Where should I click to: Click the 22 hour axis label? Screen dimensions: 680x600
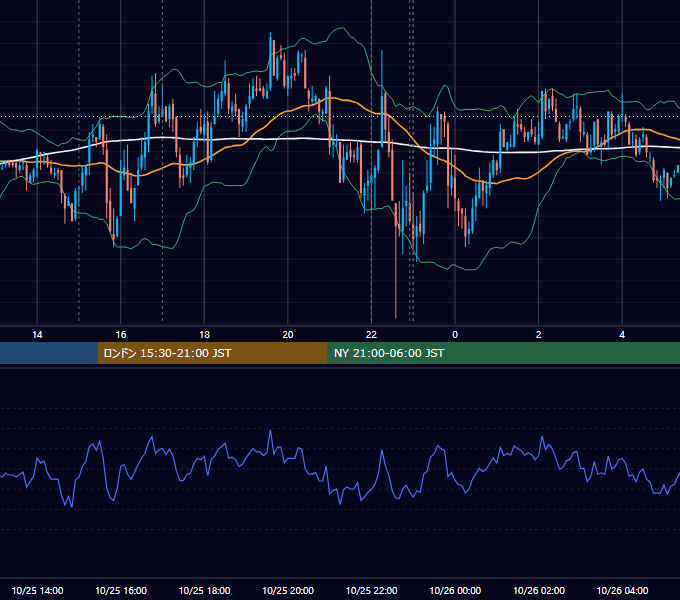coord(371,335)
